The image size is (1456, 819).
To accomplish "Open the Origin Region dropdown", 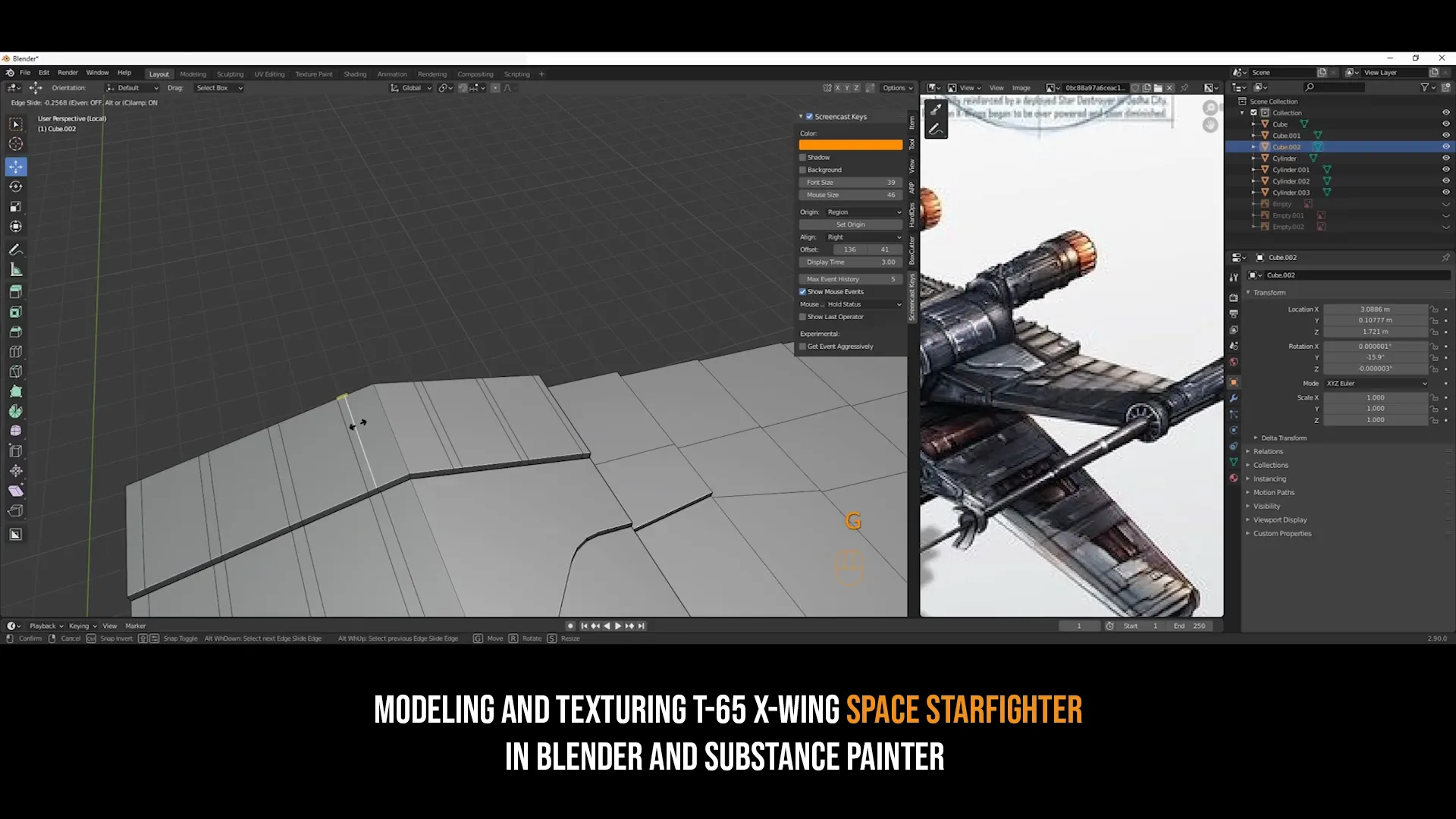I will [x=864, y=212].
